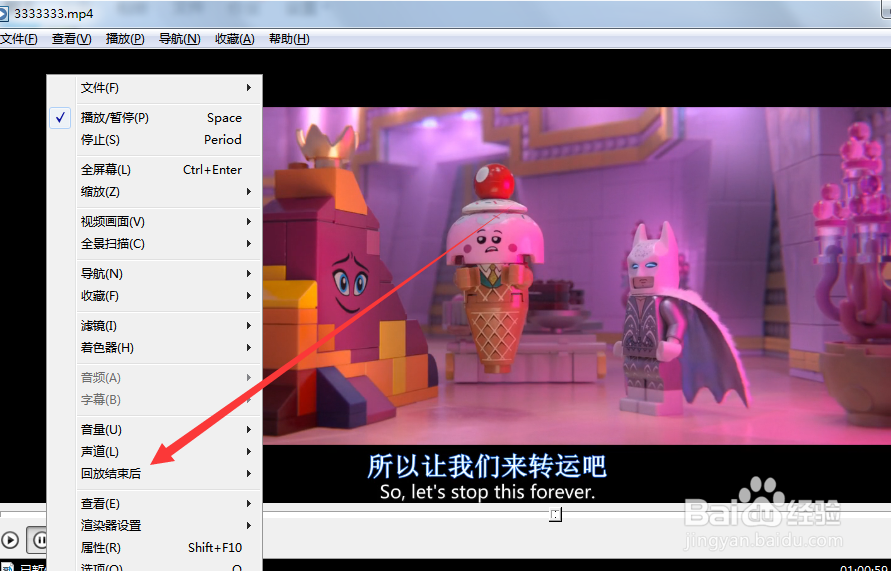
Task: Click the seek bar position thumb
Action: coord(555,515)
